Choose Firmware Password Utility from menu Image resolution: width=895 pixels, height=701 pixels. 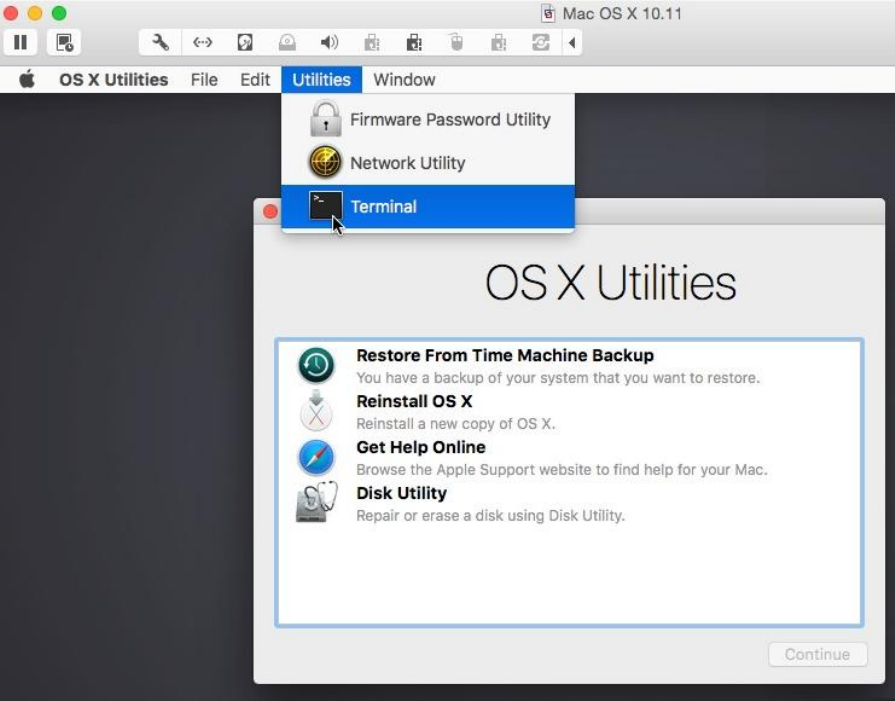tap(428, 119)
